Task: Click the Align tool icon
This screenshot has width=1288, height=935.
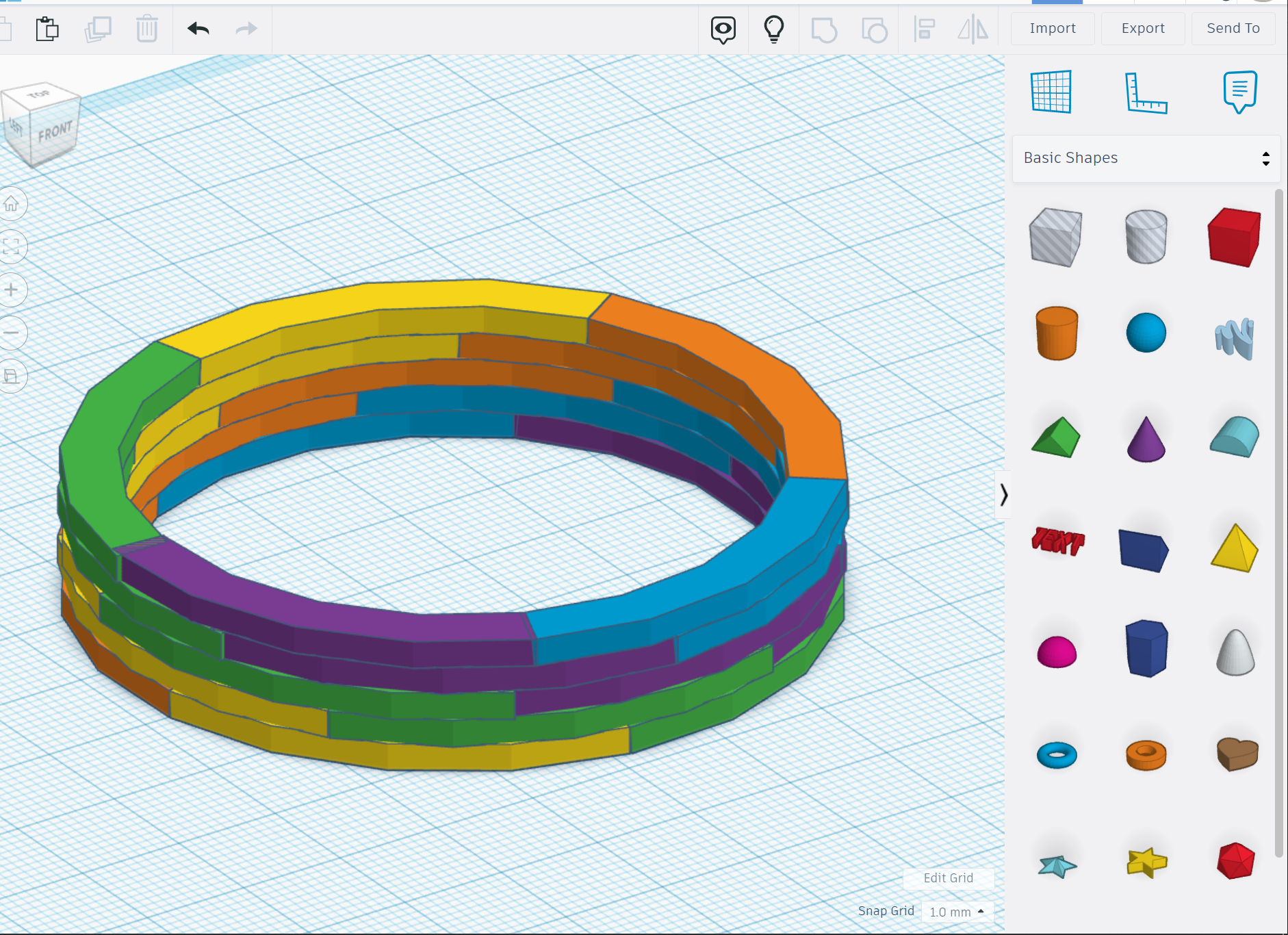Action: tap(925, 29)
